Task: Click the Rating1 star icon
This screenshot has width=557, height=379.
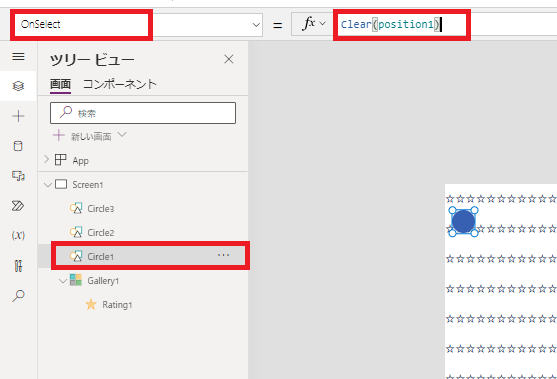Action: pos(91,304)
